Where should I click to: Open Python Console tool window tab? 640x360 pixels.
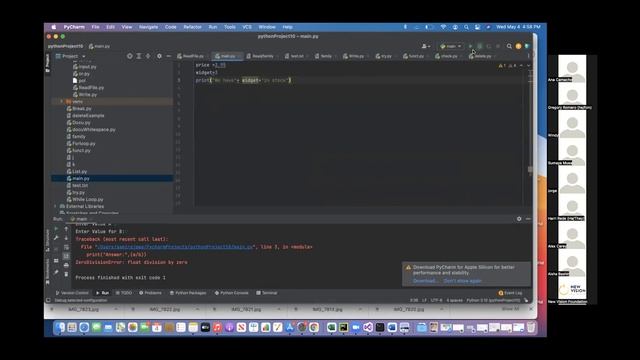(x=231, y=293)
